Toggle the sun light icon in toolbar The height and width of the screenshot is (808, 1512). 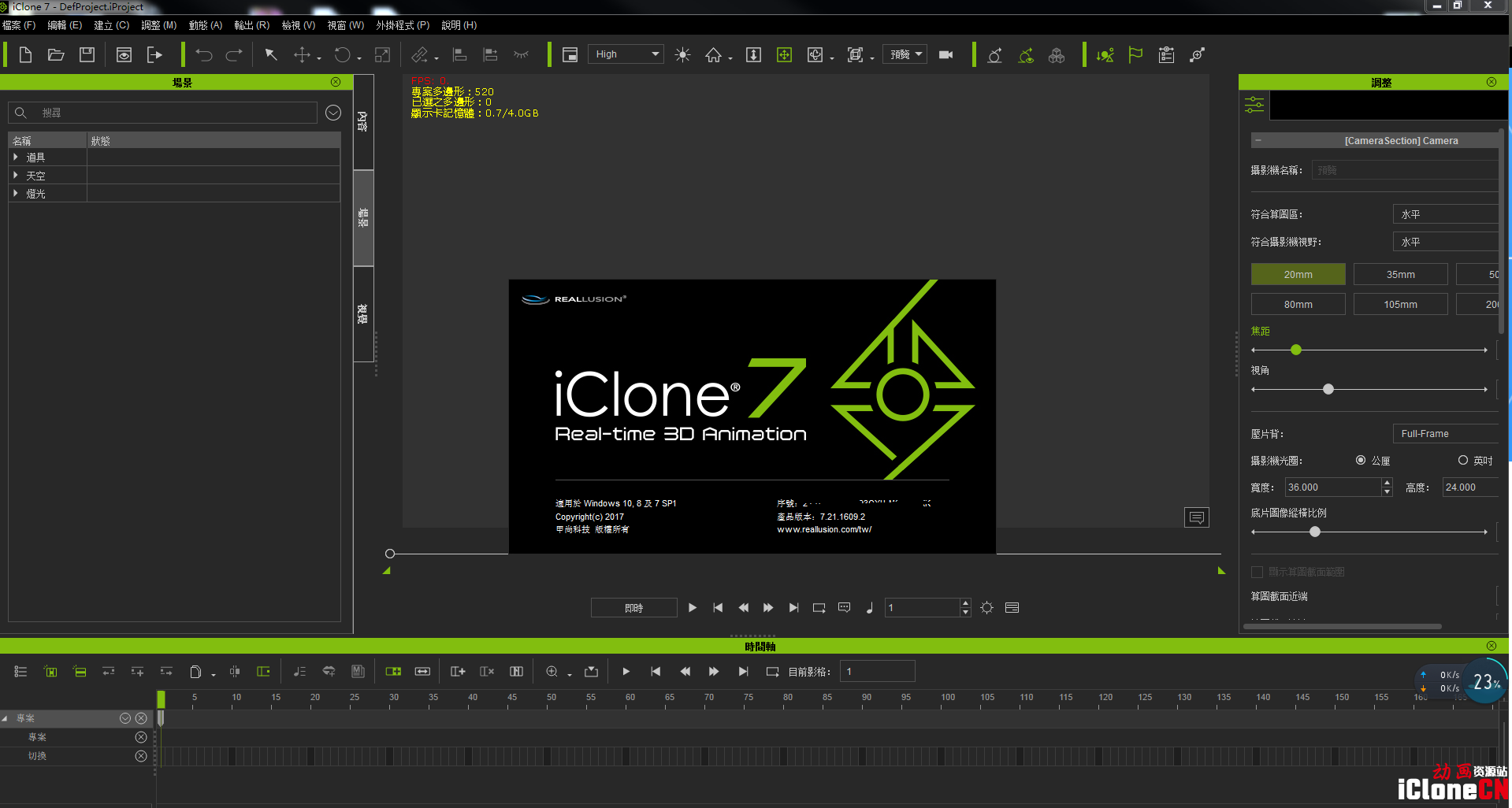click(682, 55)
